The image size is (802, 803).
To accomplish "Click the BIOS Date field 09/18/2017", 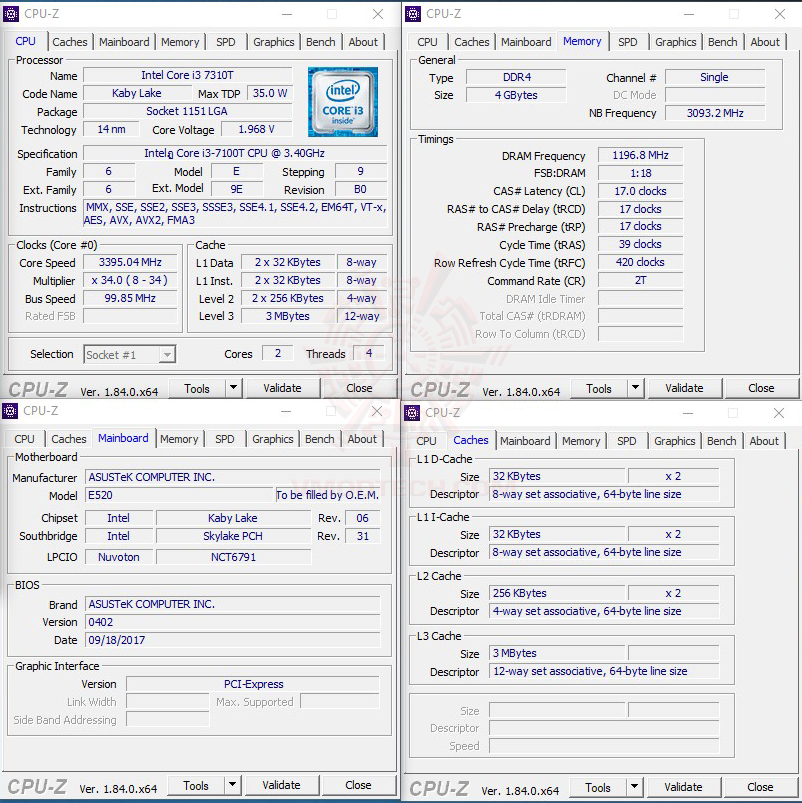I will pyautogui.click(x=233, y=640).
